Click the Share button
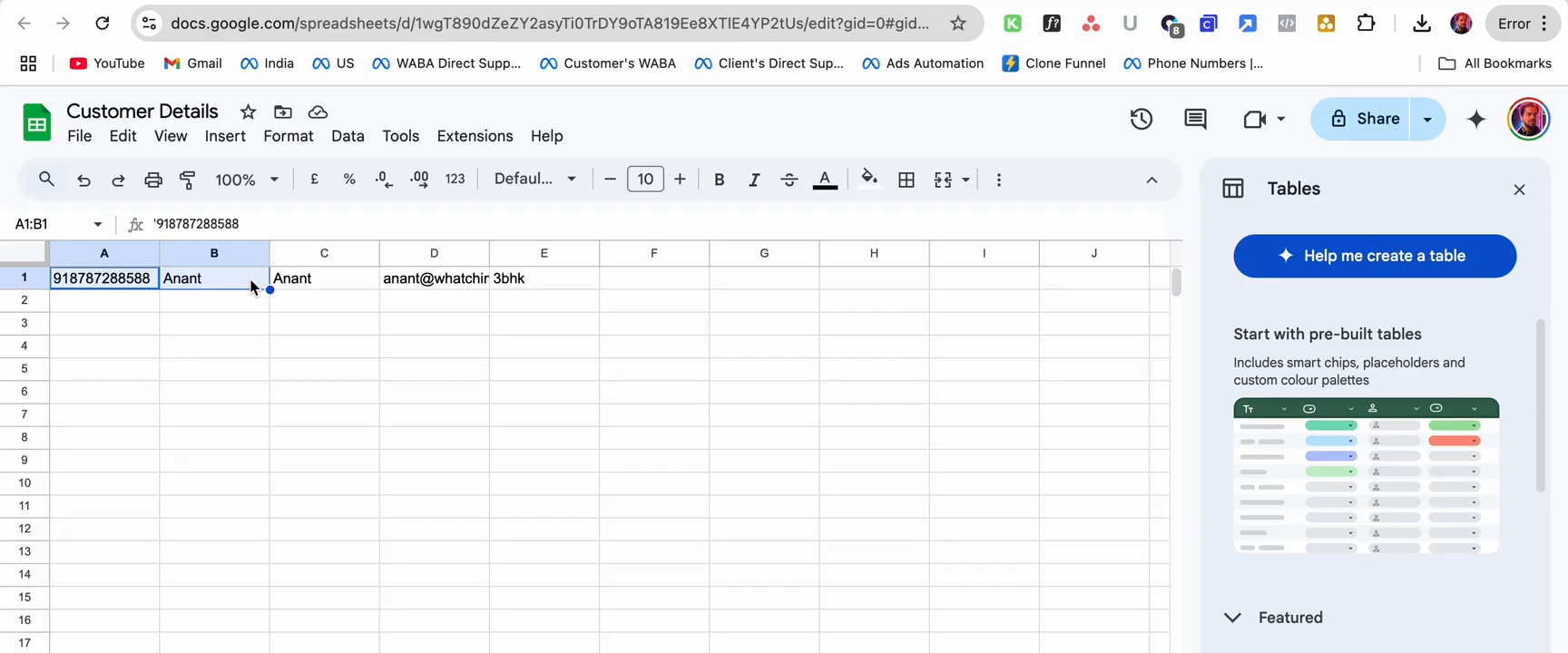 tap(1360, 119)
